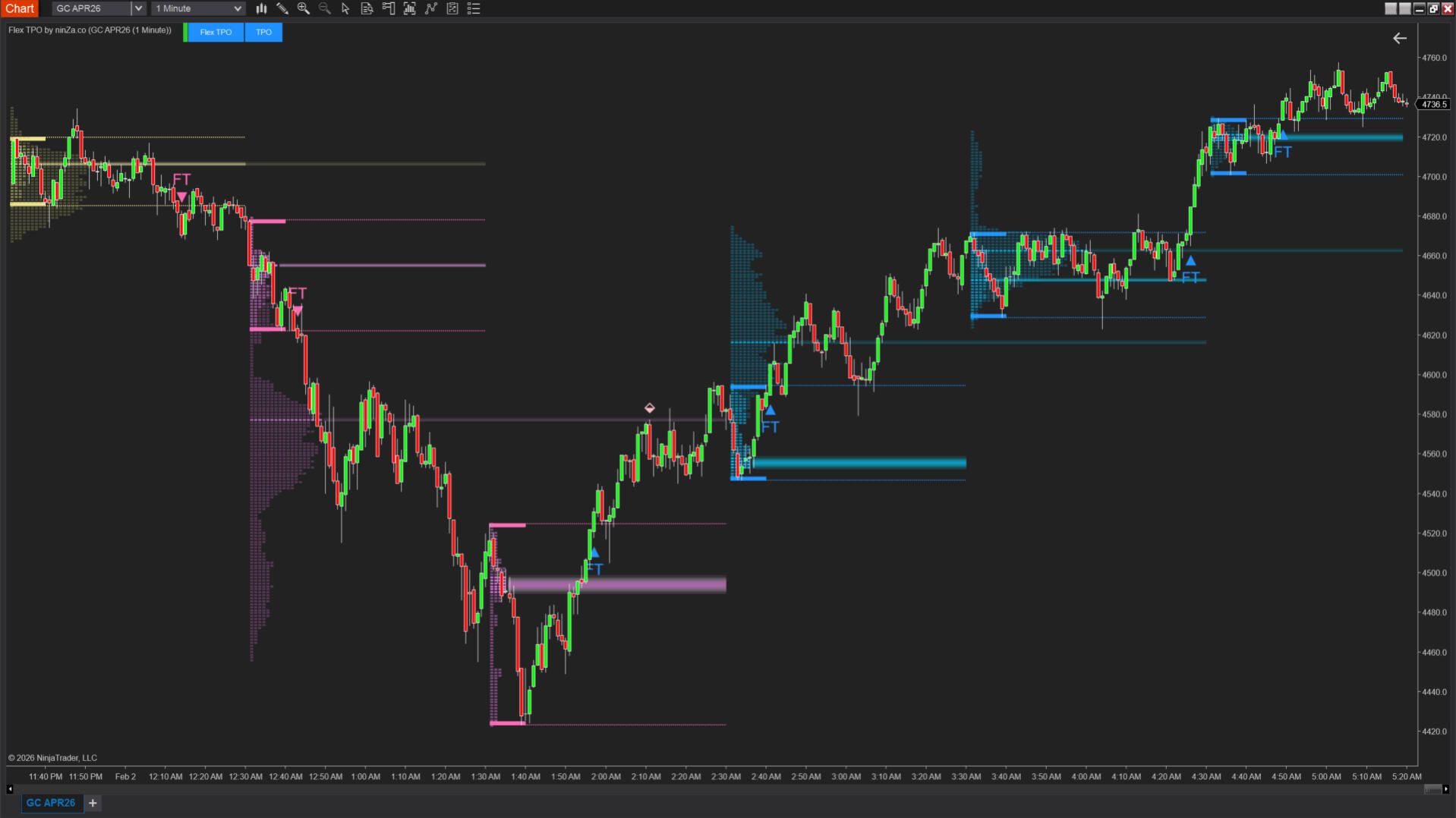Select the cursor pointer tool
Image resolution: width=1456 pixels, height=818 pixels.
click(346, 8)
